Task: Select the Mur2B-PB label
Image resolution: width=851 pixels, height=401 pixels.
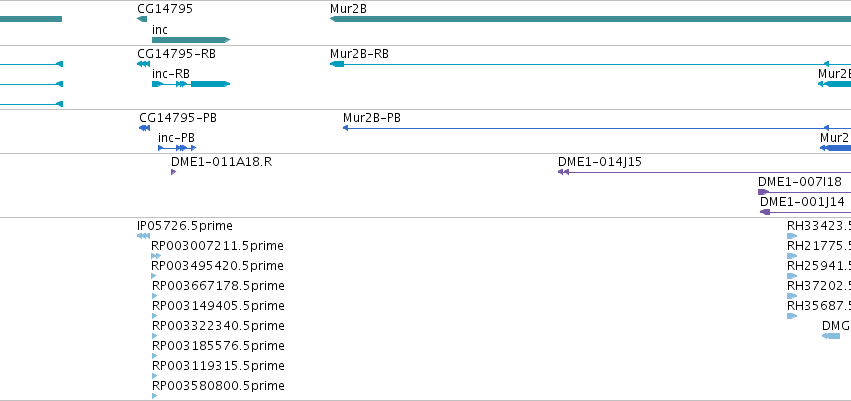Action: [372, 118]
